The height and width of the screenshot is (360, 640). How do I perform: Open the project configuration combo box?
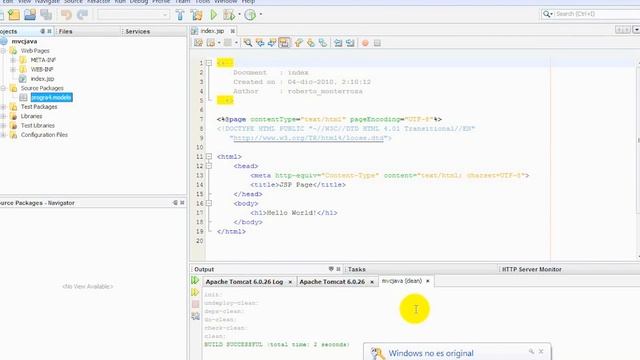[x=133, y=15]
